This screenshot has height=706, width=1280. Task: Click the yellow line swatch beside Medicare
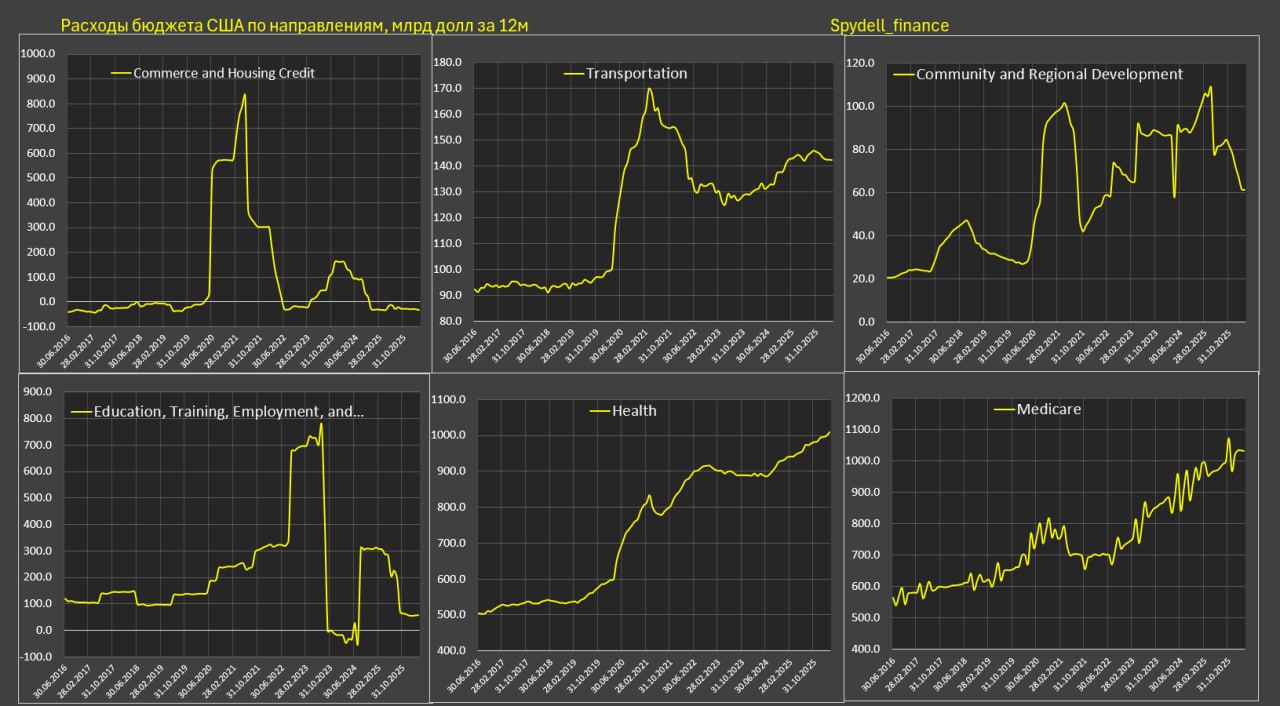pos(1004,409)
